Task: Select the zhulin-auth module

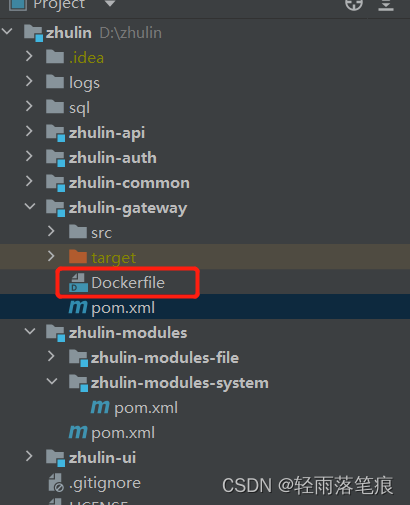Action: point(113,158)
